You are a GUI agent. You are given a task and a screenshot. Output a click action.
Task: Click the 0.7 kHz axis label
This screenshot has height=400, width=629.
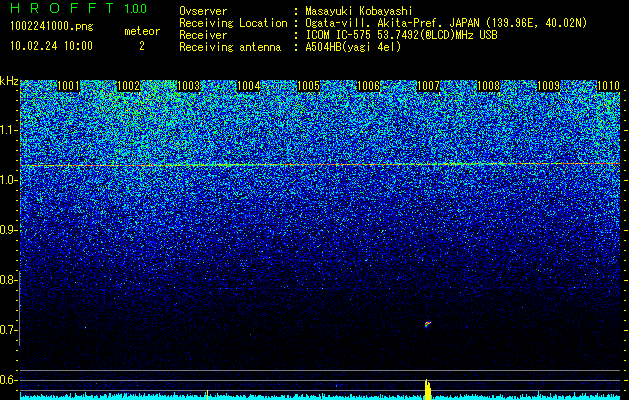9,330
